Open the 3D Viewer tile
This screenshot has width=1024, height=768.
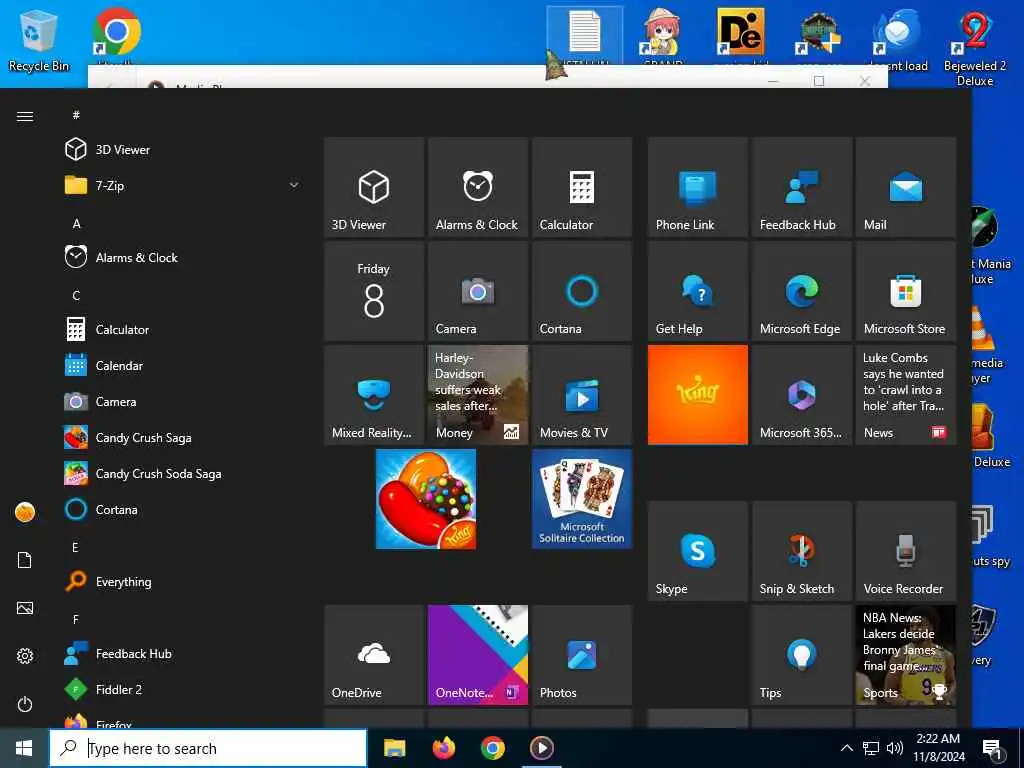(x=374, y=187)
